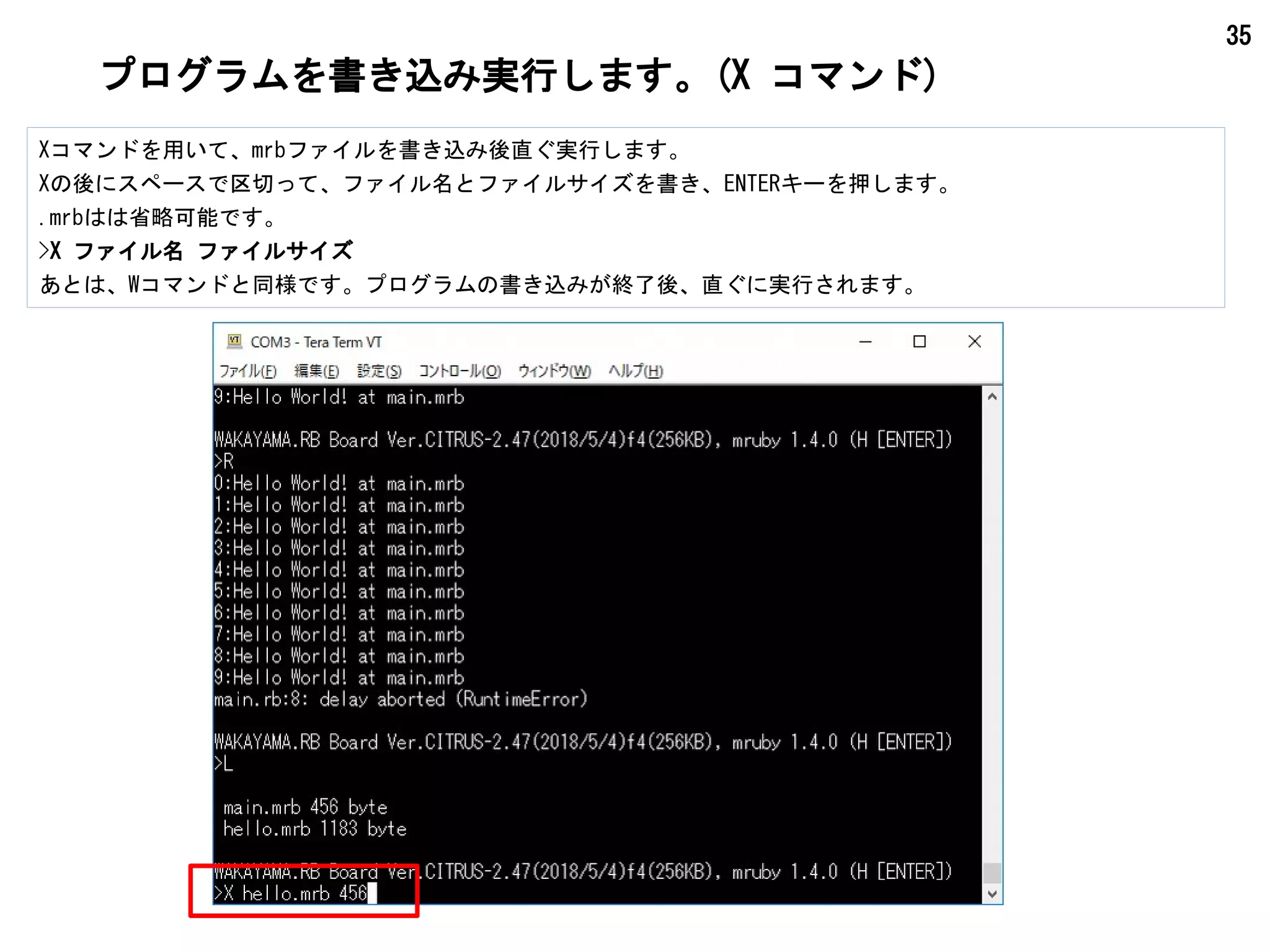
Task: Click the '0:Hello World! at main.mrb' line
Action: pyautogui.click(x=339, y=483)
